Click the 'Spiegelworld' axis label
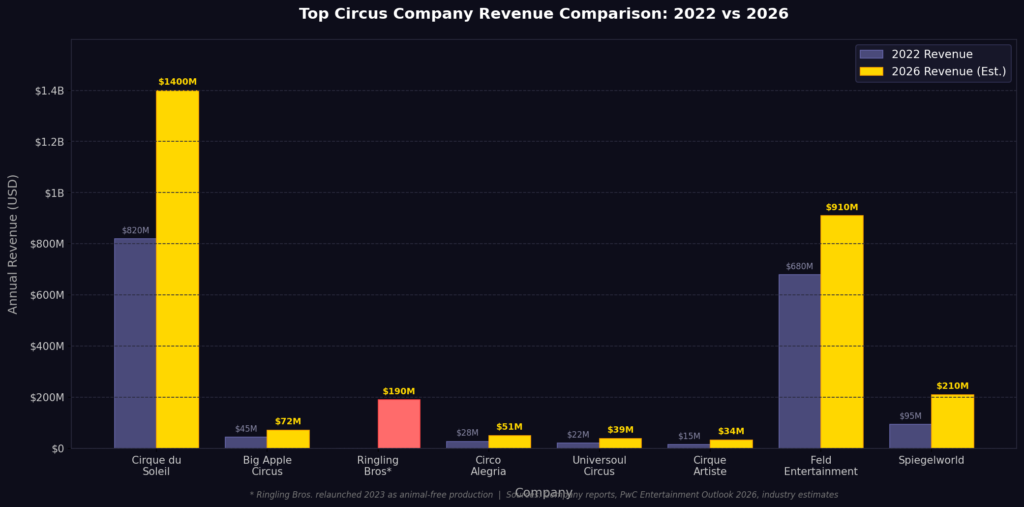Viewport: 1024px width, 507px height. tap(931, 461)
